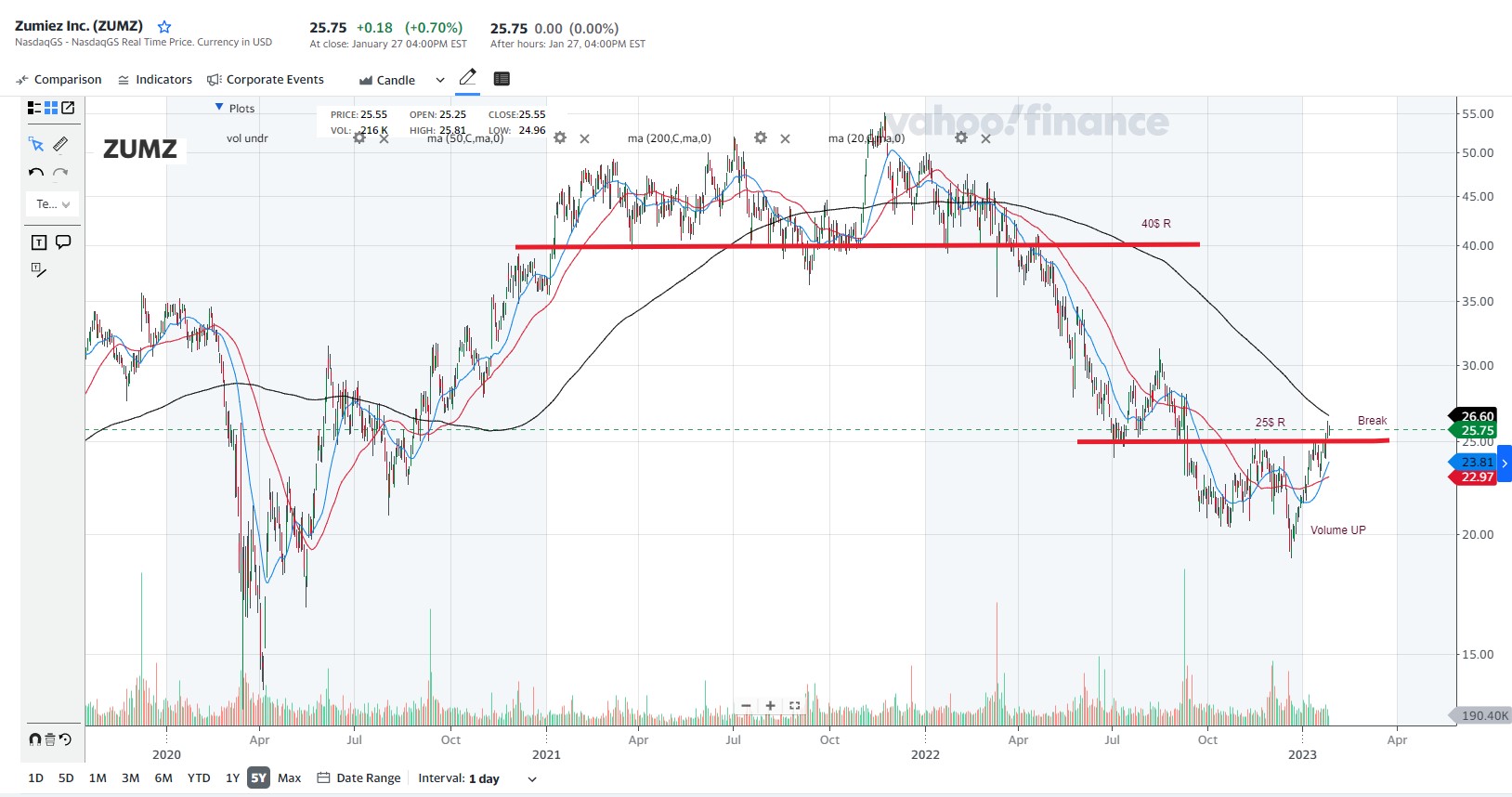Collapse the Plots legend triangle
The height and width of the screenshot is (797, 1512).
pos(219,108)
